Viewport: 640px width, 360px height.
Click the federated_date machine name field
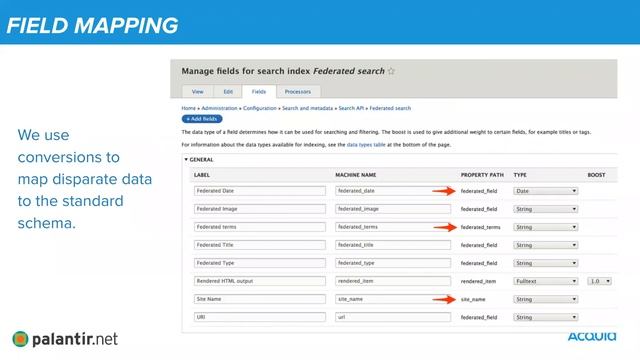click(x=393, y=191)
